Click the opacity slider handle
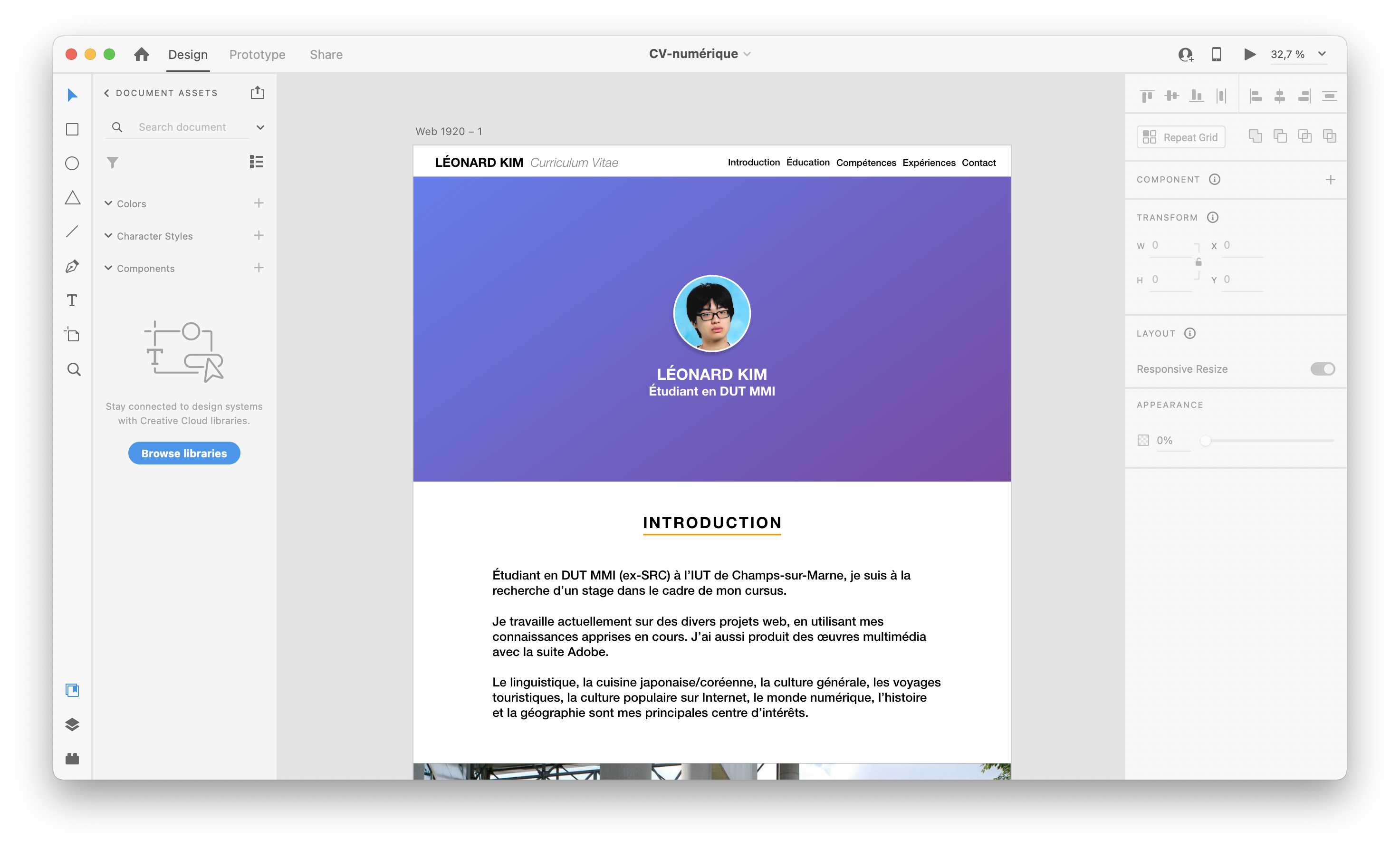This screenshot has height=850, width=1400. 1205,441
